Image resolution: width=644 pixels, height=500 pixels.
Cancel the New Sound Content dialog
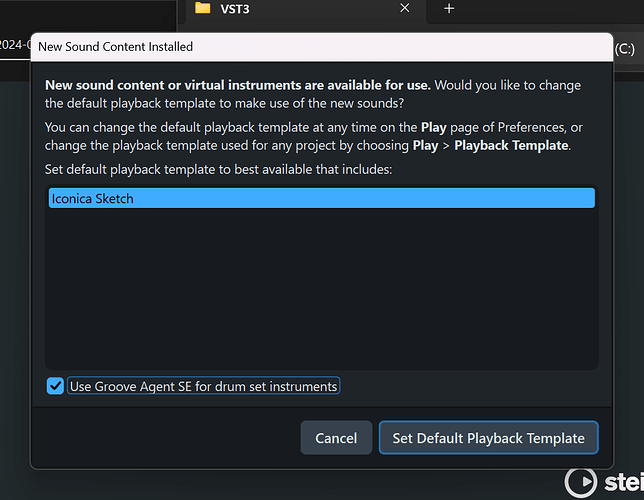[336, 438]
